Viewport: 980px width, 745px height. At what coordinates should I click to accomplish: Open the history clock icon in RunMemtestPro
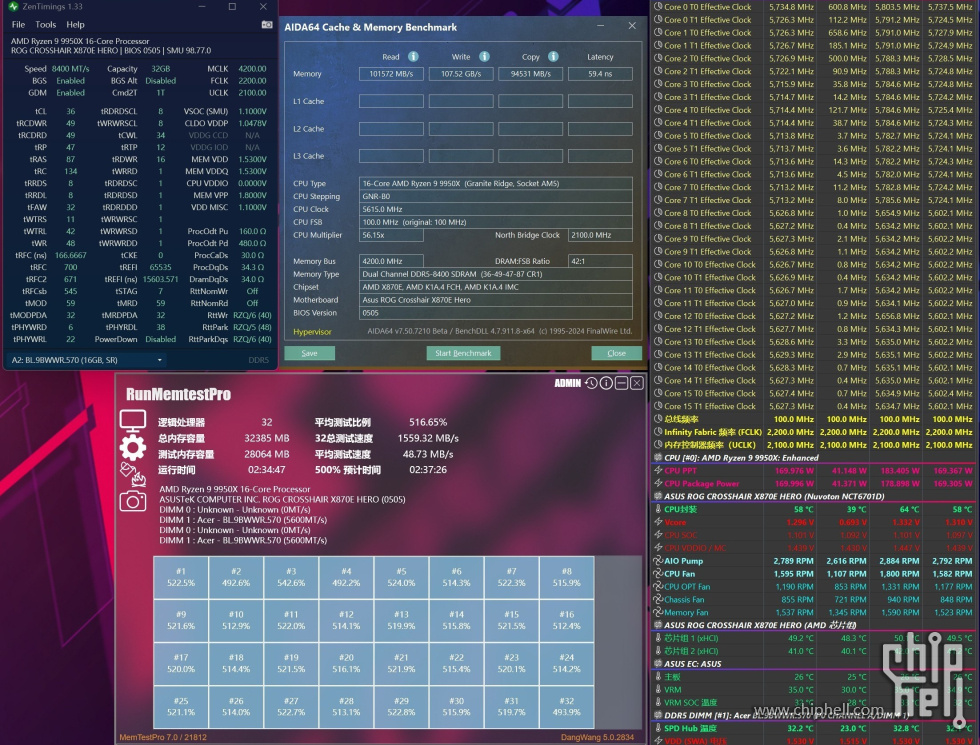pyautogui.click(x=591, y=383)
